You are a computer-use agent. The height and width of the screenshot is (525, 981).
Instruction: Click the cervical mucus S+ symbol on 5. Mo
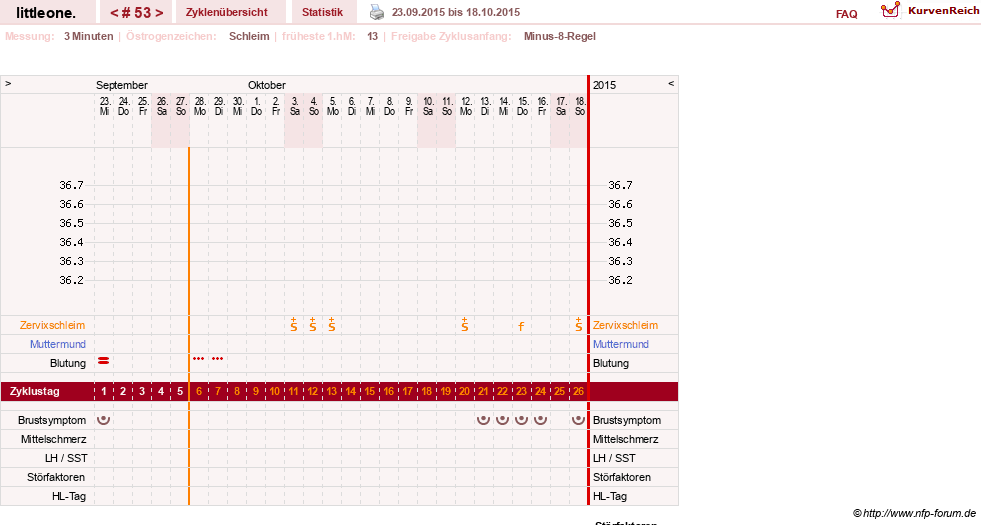(332, 324)
